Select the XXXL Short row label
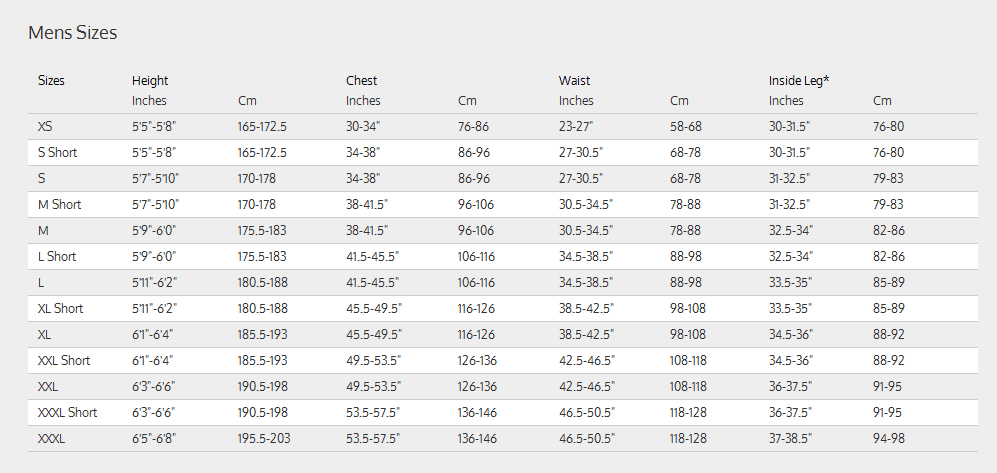 coord(67,413)
